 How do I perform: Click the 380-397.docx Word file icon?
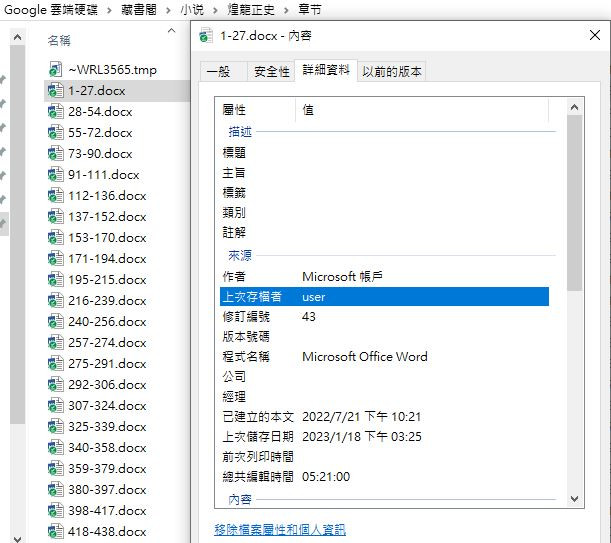(56, 490)
